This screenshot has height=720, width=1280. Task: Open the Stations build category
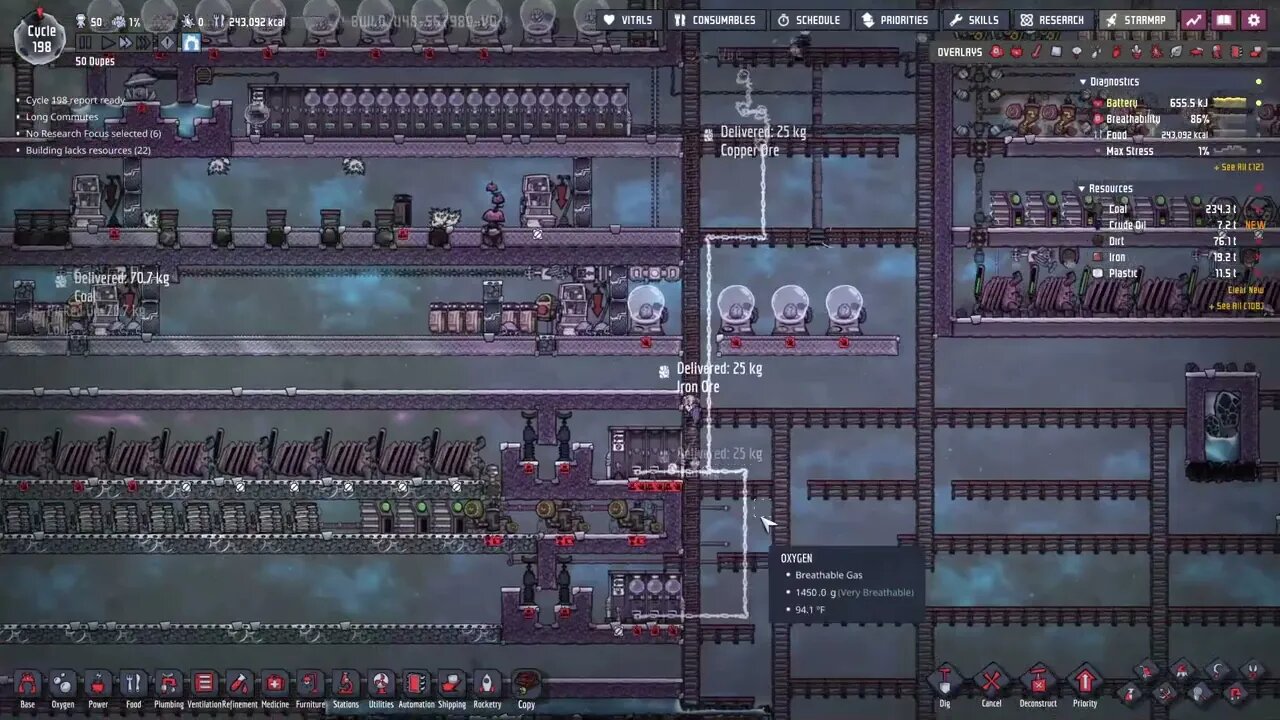346,689
